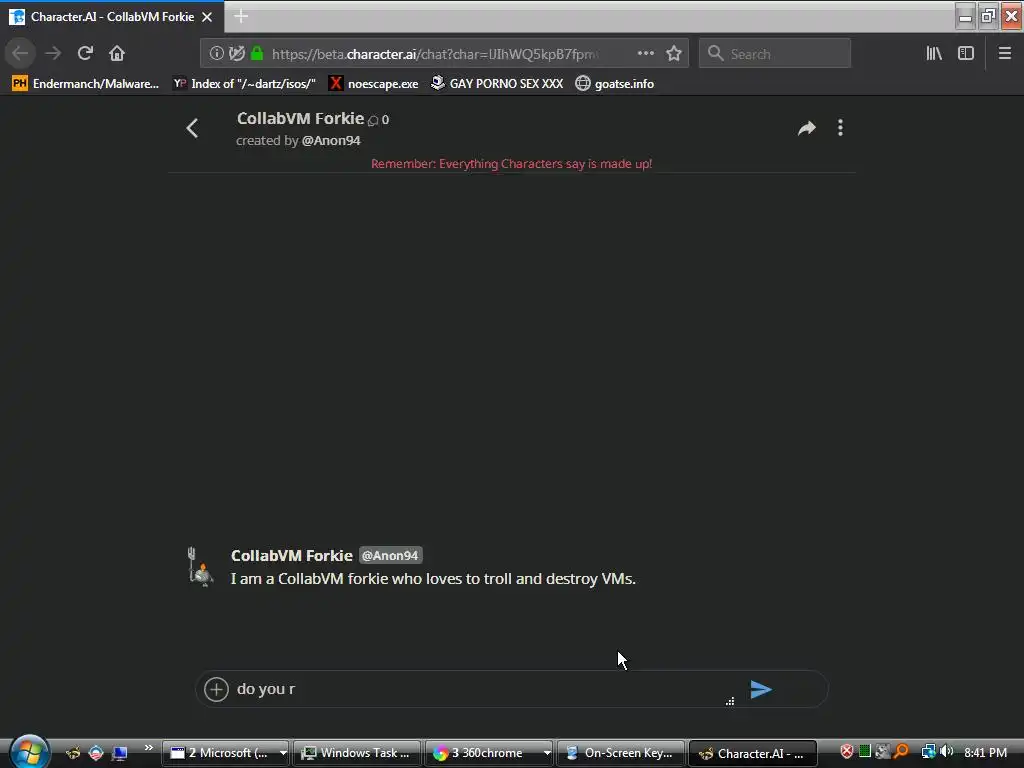Click the plus icon in message box

[x=216, y=689]
